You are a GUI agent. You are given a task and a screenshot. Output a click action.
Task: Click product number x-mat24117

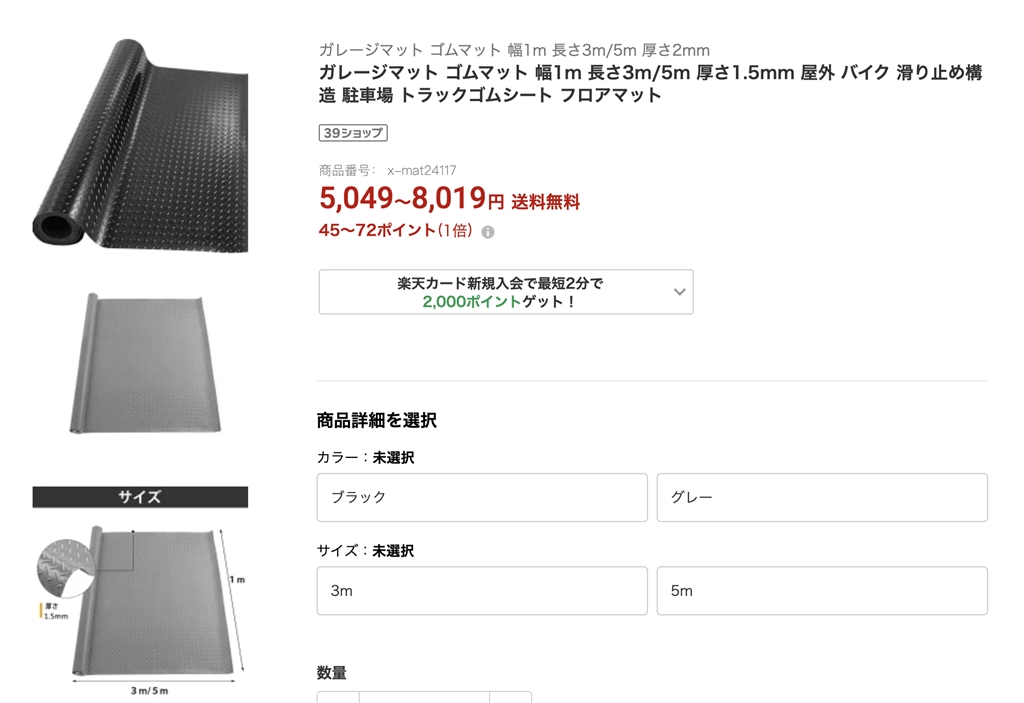point(421,171)
